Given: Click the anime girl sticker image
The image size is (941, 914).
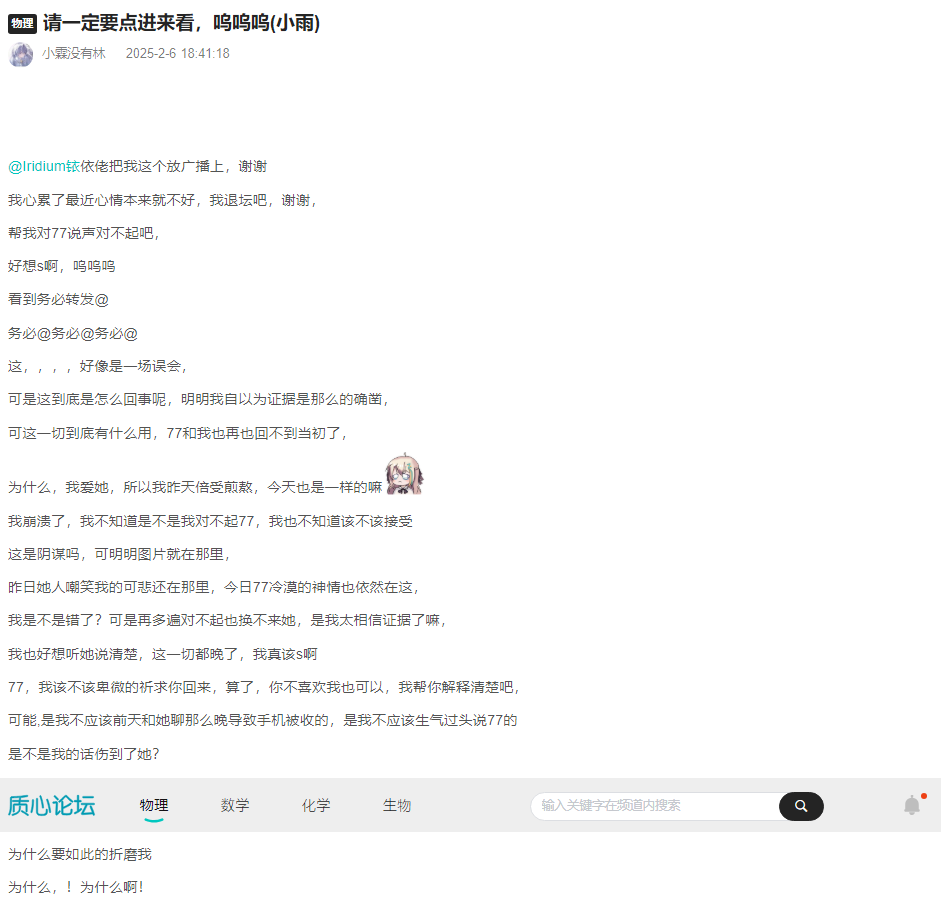Looking at the screenshot, I should [403, 474].
